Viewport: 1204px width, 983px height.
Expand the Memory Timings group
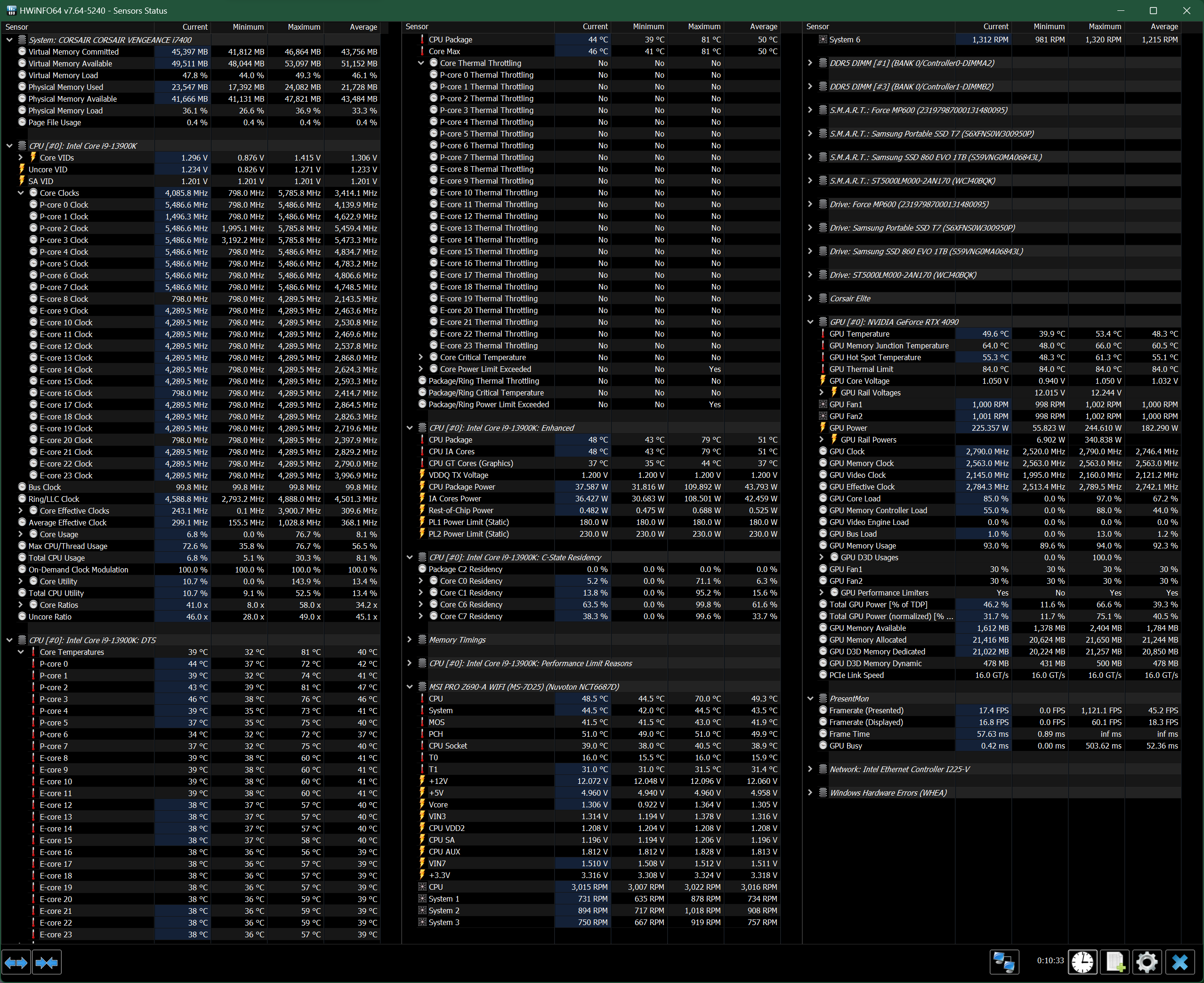(x=410, y=640)
